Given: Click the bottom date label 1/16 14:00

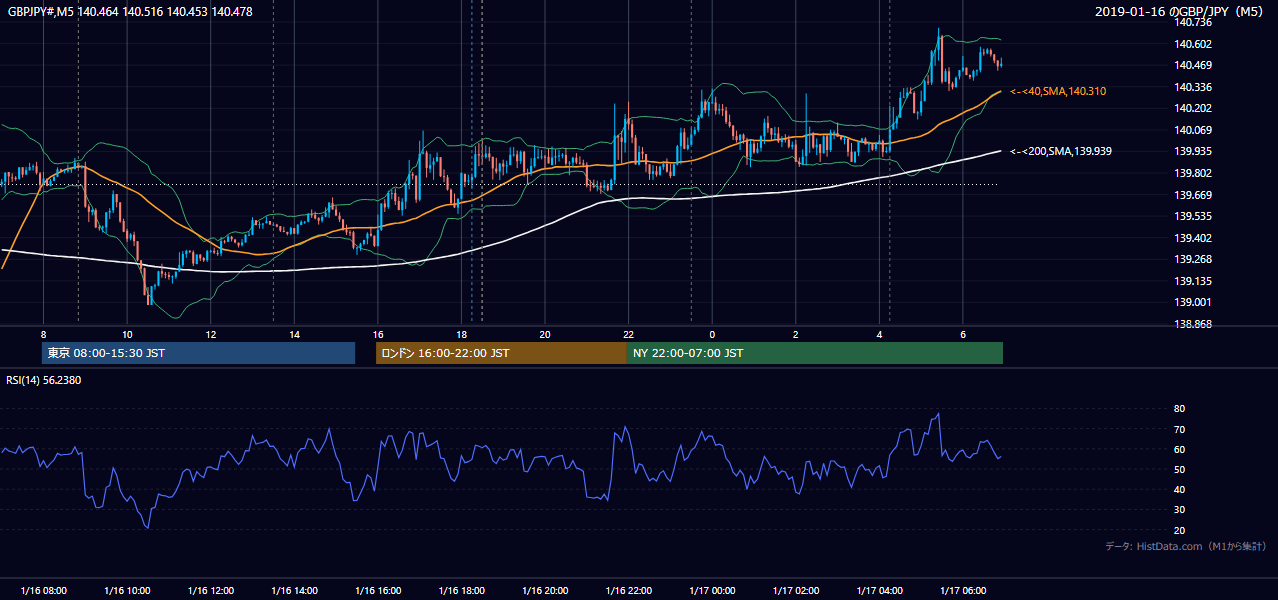Looking at the screenshot, I should coord(294,591).
